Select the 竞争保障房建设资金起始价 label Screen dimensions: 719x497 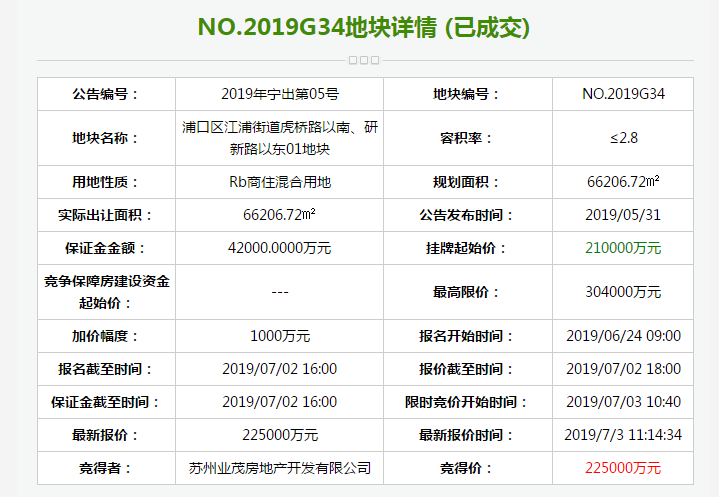tap(106, 292)
